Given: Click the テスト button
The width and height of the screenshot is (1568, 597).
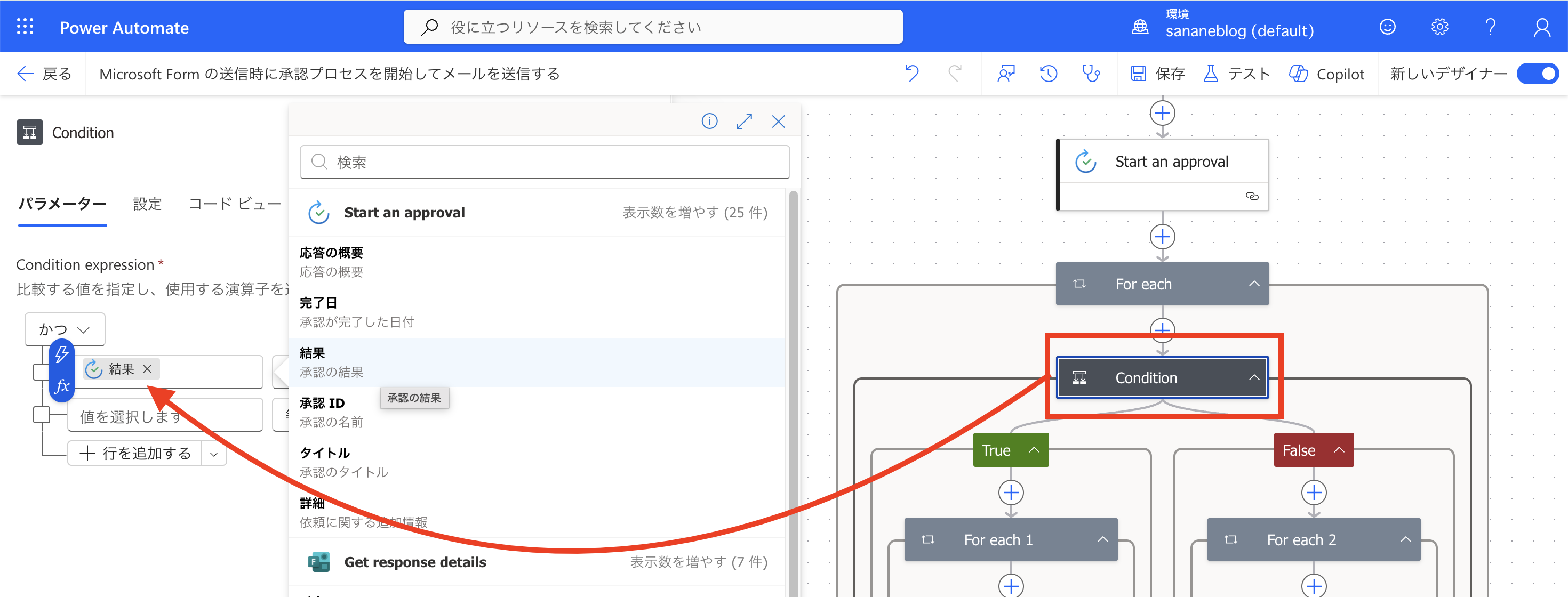Looking at the screenshot, I should [x=1236, y=74].
